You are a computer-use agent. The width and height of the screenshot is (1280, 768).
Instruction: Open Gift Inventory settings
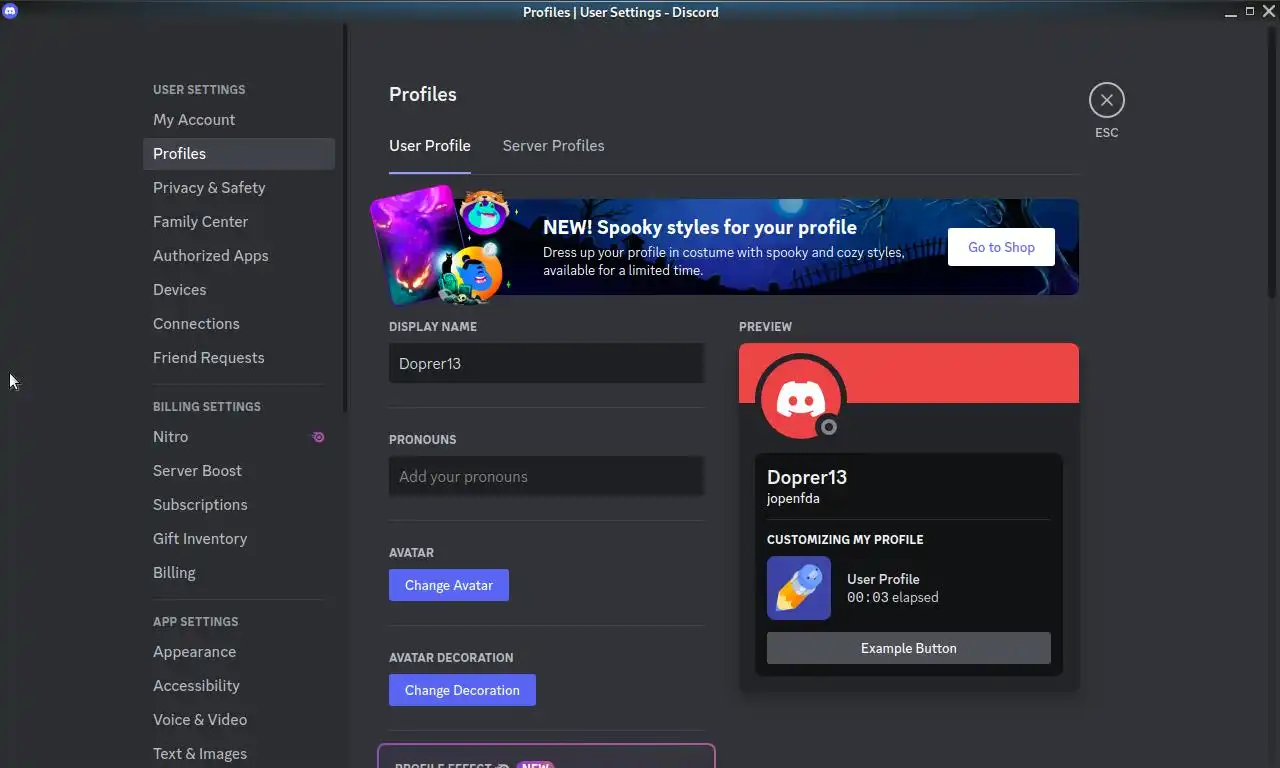[238, 539]
